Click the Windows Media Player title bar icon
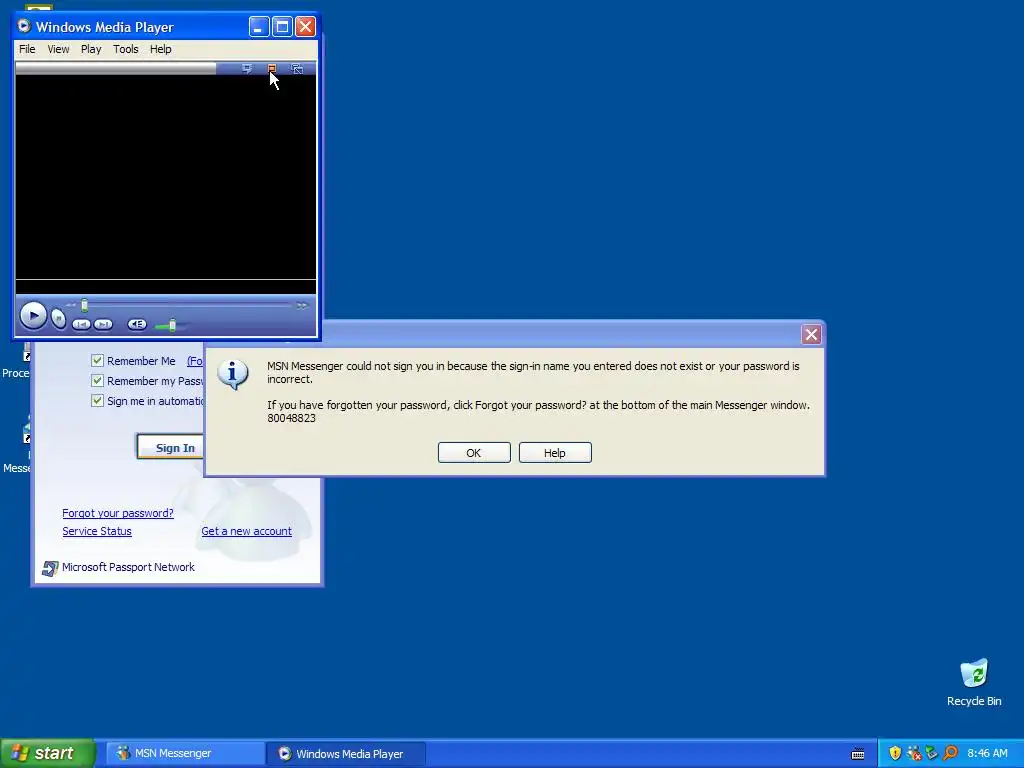Image resolution: width=1024 pixels, height=768 pixels. click(24, 26)
